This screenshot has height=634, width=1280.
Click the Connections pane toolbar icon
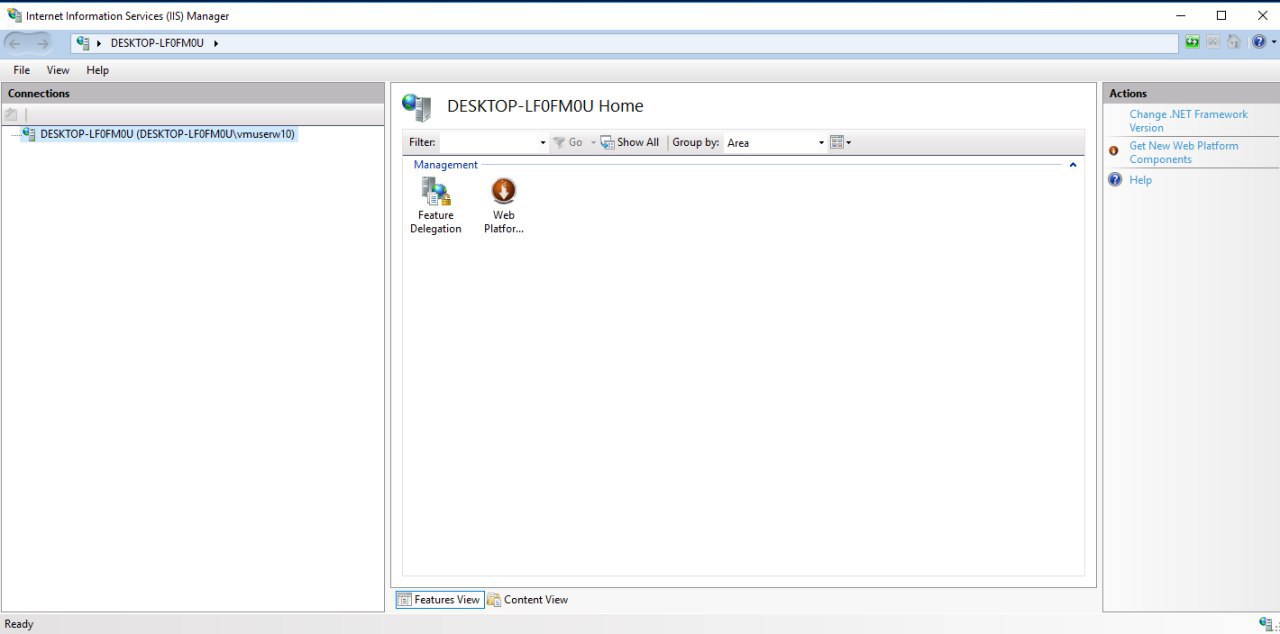tap(11, 115)
